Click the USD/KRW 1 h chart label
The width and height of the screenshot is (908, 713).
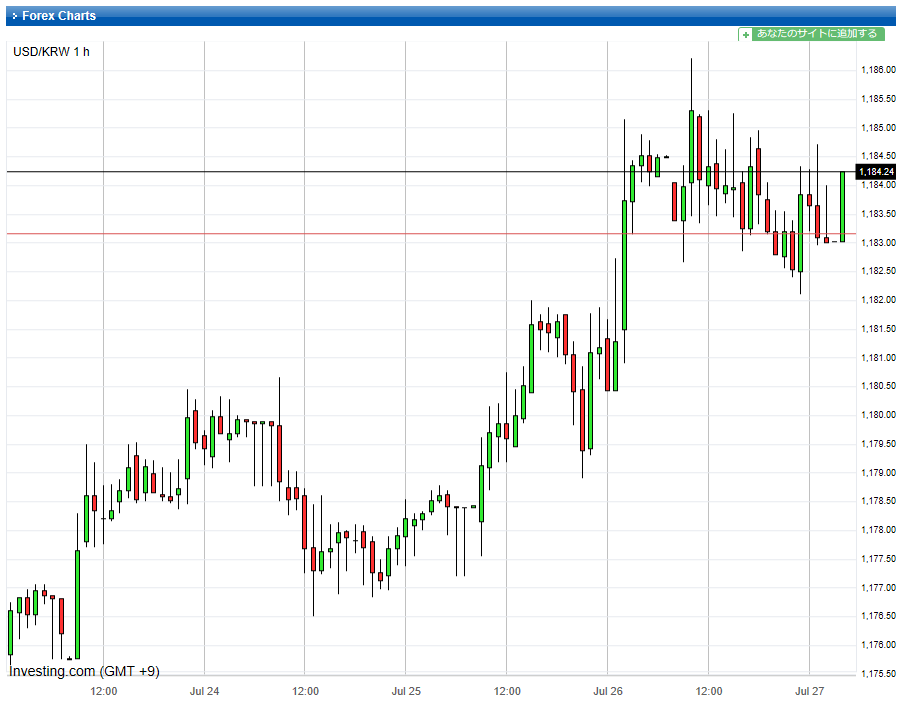pos(51,52)
